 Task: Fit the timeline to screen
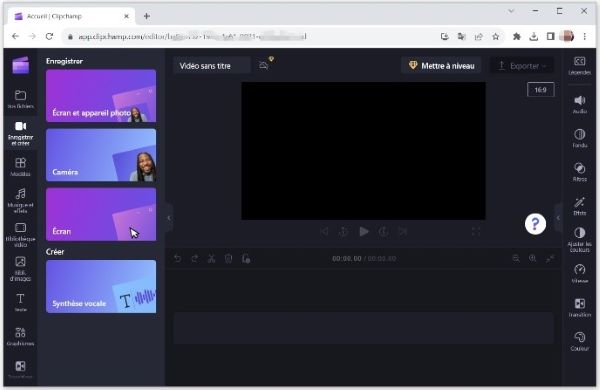550,259
